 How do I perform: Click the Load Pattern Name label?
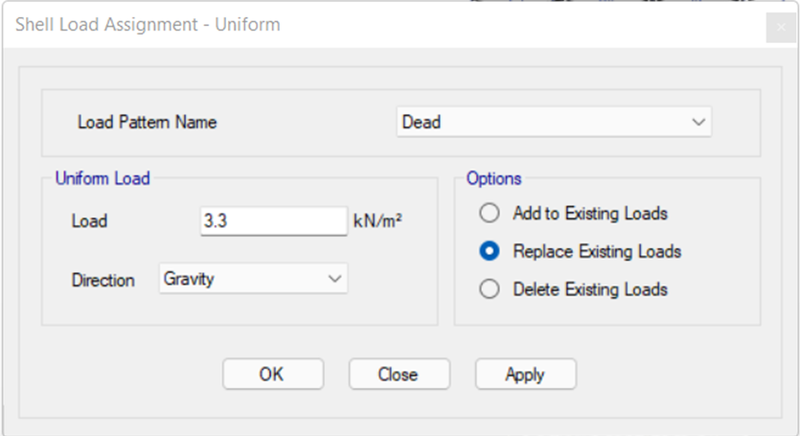pos(147,122)
